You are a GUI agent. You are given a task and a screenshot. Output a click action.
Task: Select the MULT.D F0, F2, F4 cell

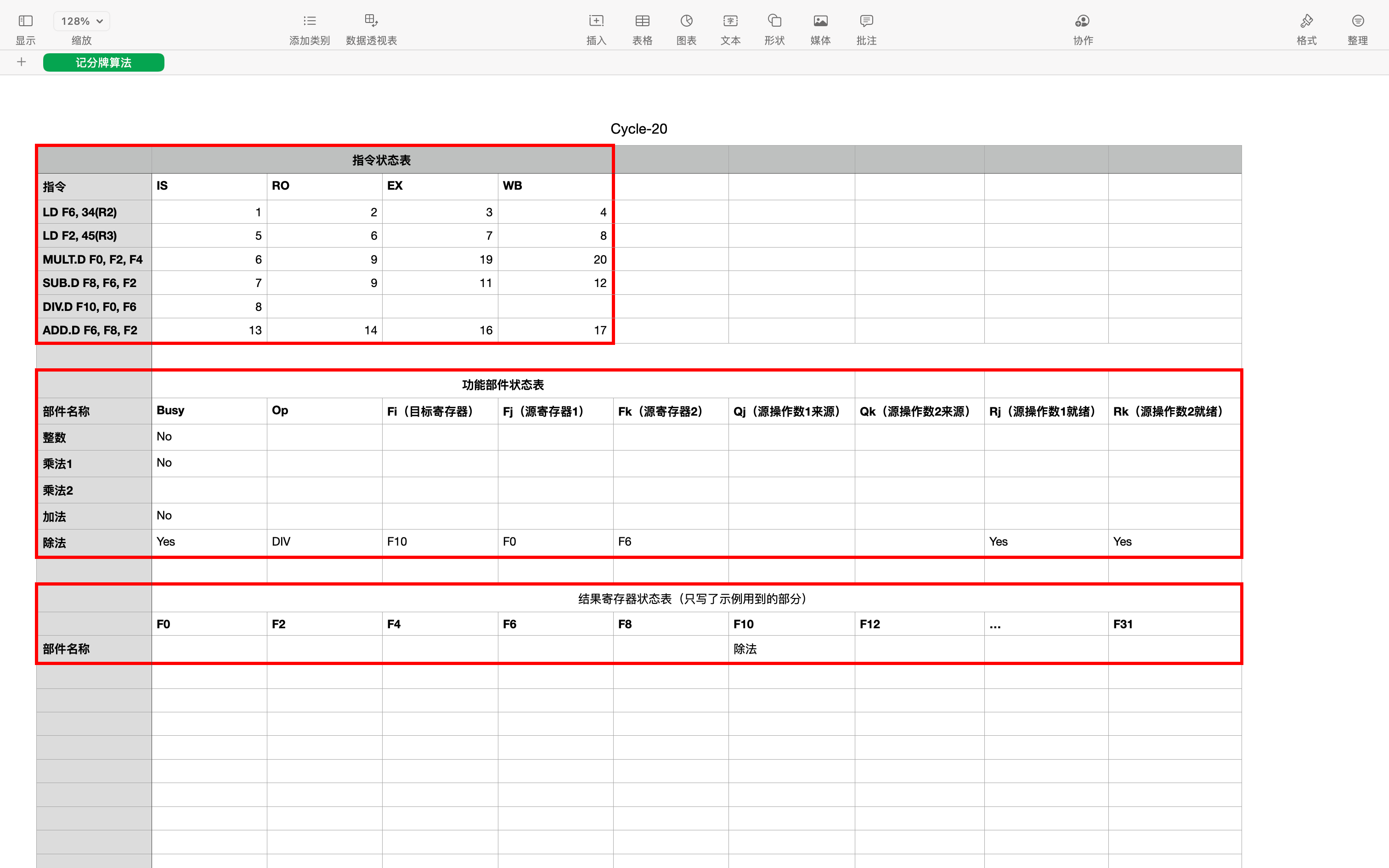pos(94,259)
